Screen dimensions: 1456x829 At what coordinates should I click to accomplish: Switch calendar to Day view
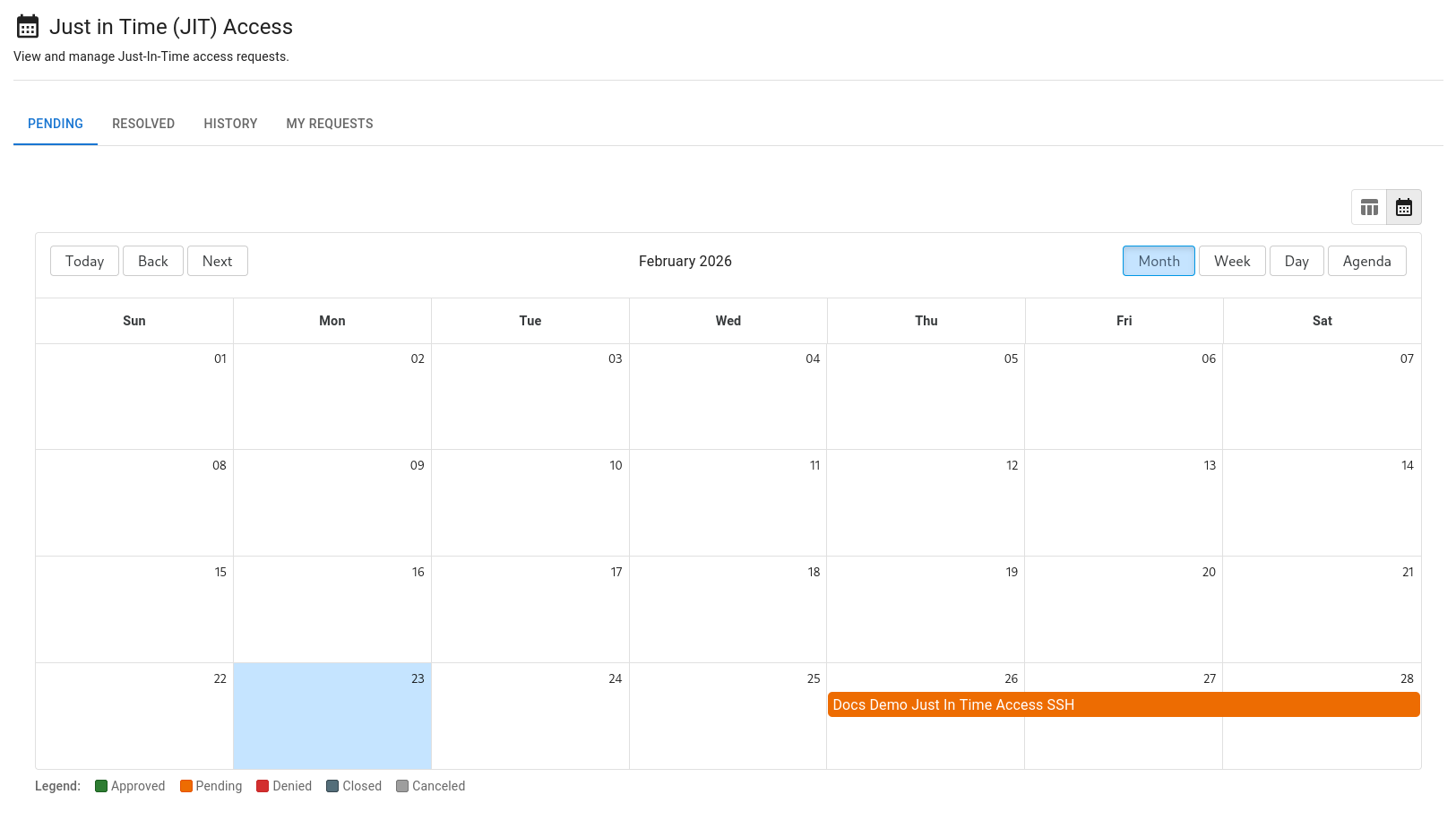tap(1297, 261)
